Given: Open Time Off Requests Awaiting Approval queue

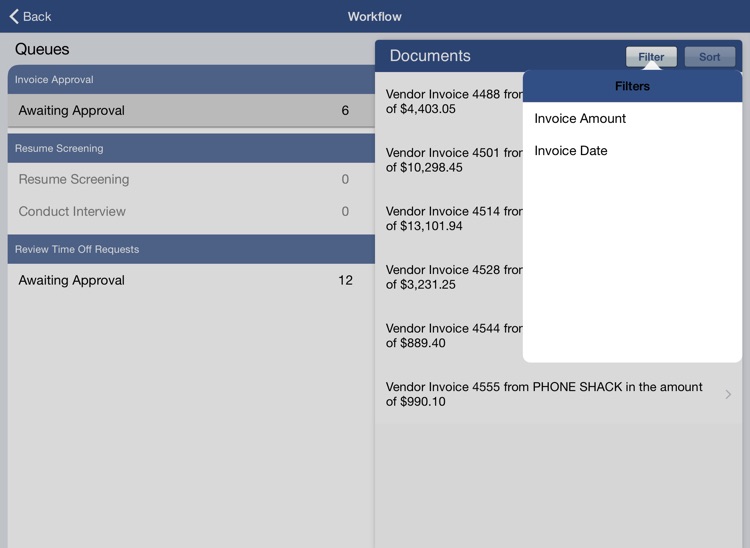Looking at the screenshot, I should point(191,280).
